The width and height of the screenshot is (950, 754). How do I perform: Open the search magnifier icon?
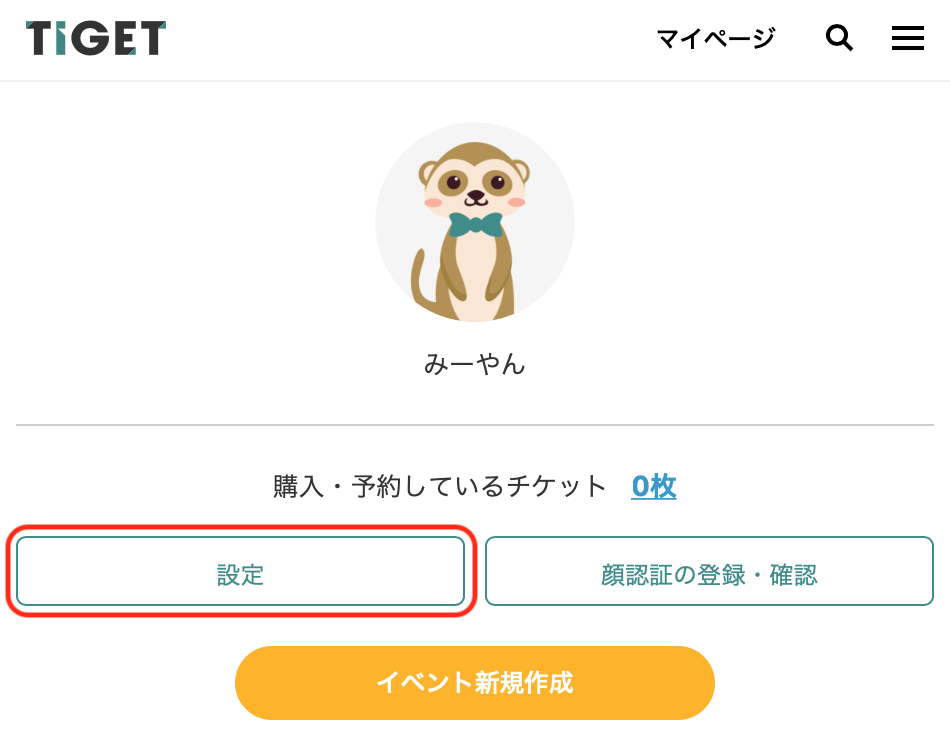(x=839, y=38)
